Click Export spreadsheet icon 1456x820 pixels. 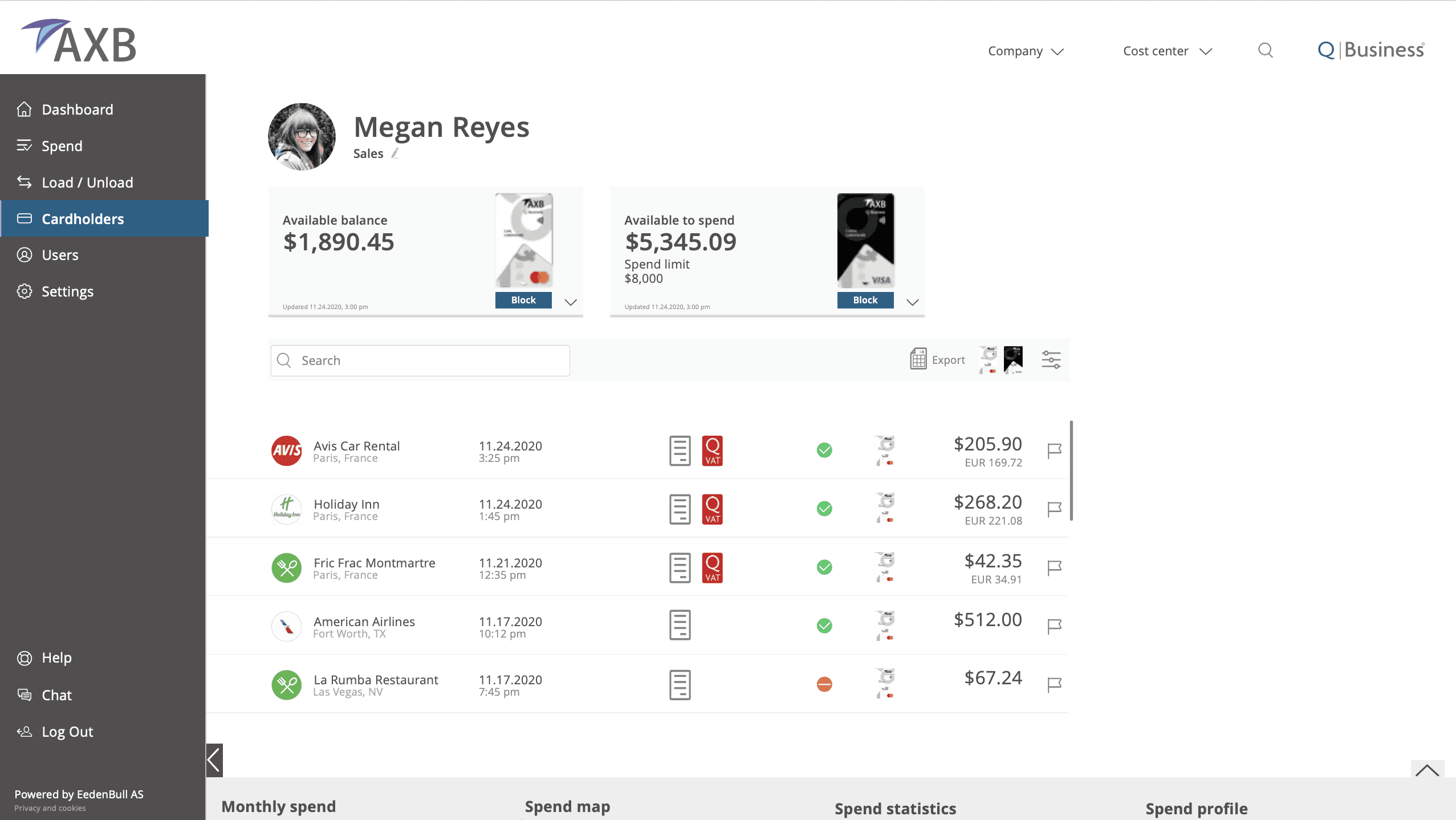[x=918, y=359]
